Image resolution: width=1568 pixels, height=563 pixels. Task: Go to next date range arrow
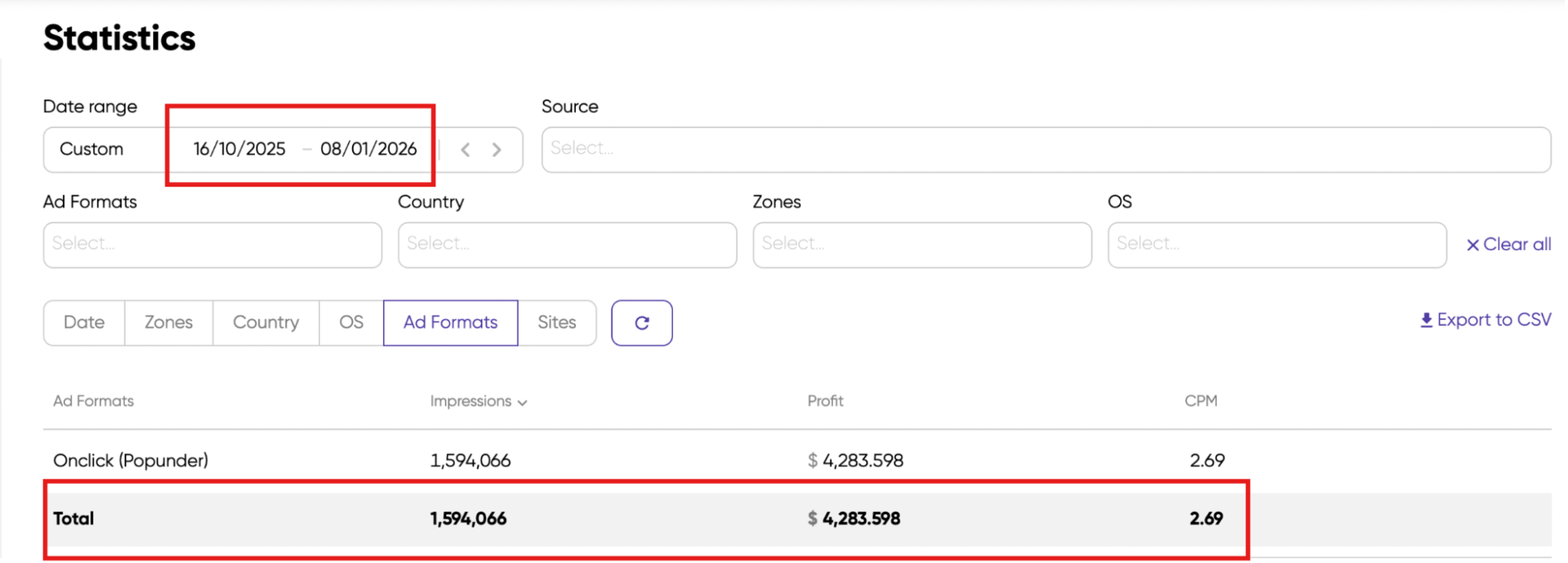497,150
